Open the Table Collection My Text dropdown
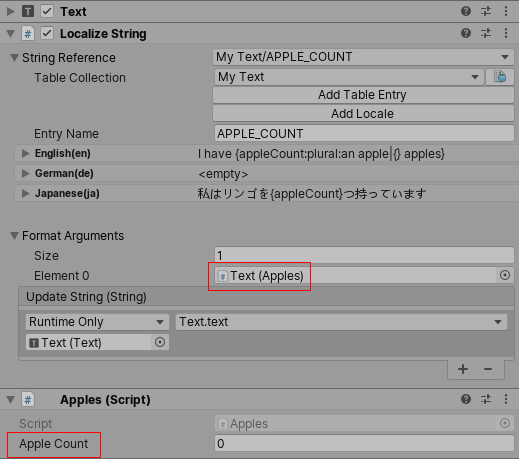Image resolution: width=519 pixels, height=459 pixels. point(349,77)
